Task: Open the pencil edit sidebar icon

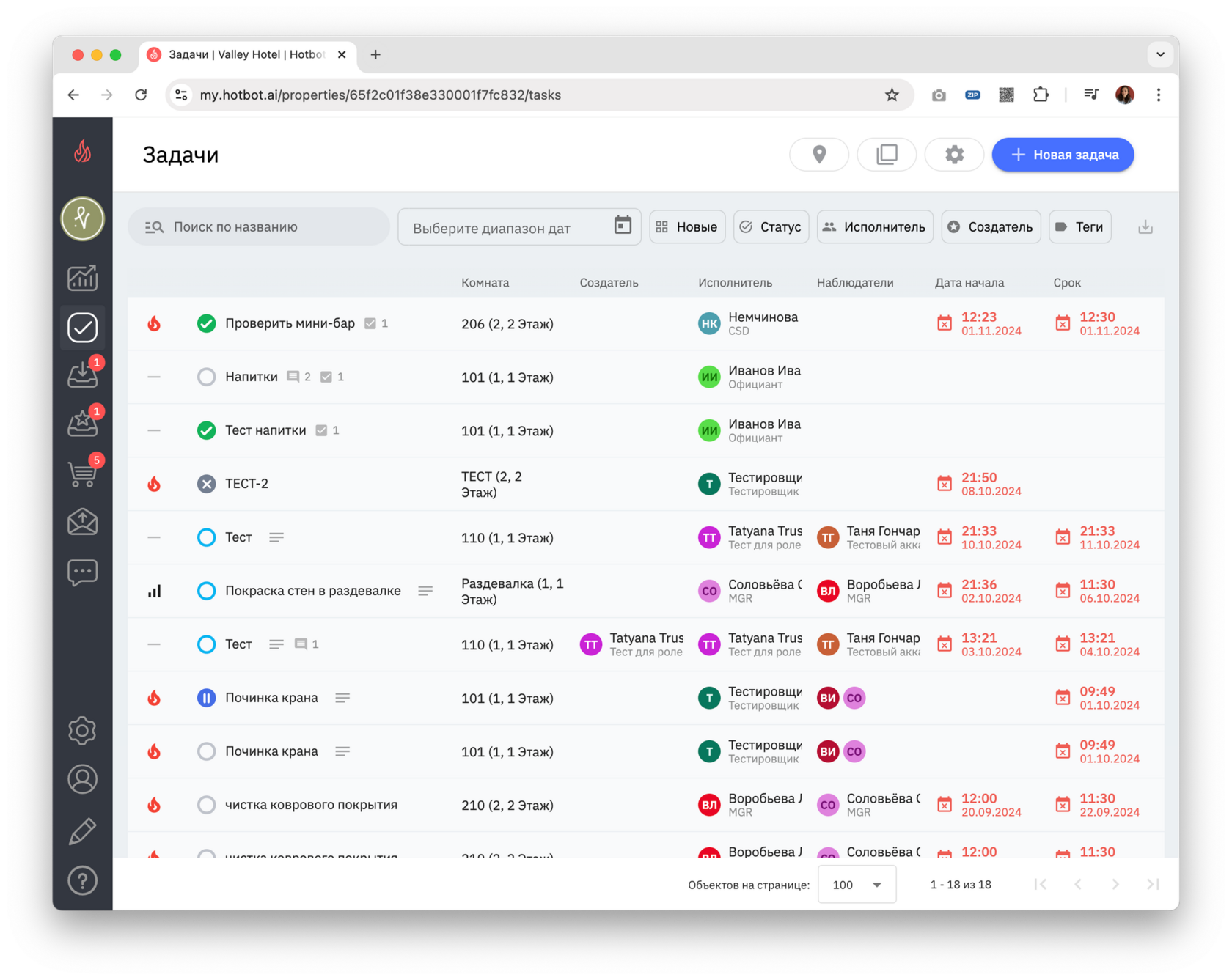Action: (x=82, y=830)
